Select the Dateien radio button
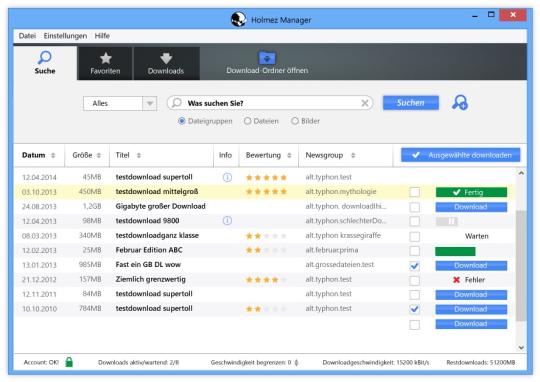Screen dimensions: 540x382 pyautogui.click(x=247, y=121)
